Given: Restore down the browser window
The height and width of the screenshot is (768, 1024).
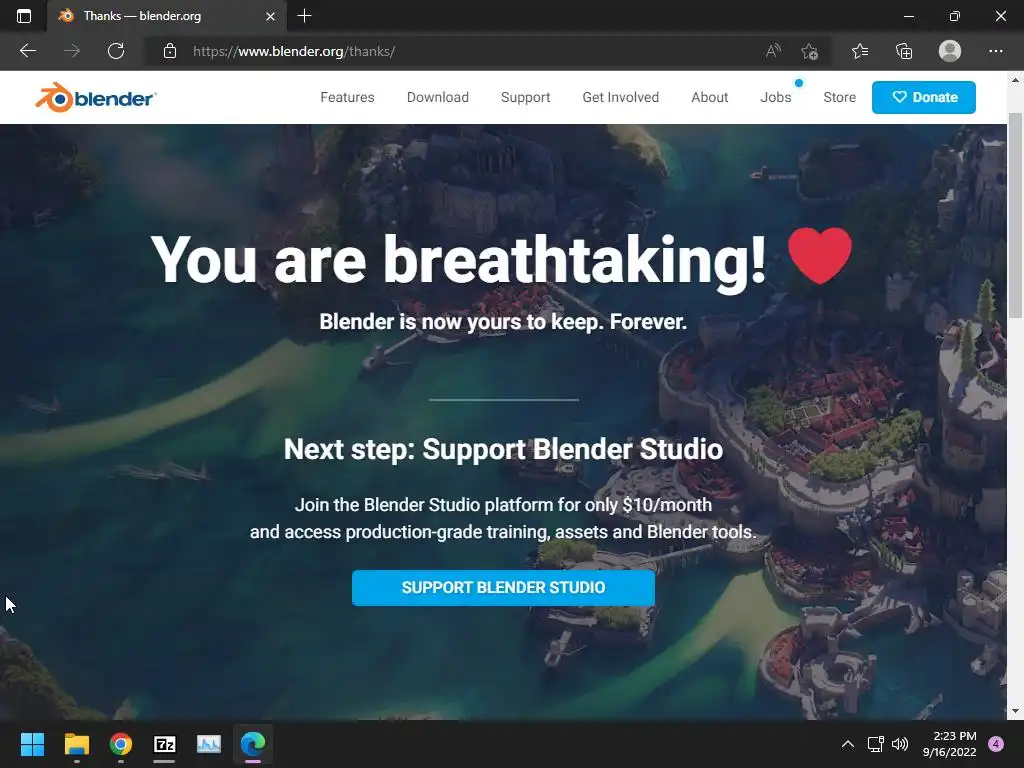Looking at the screenshot, I should tap(955, 16).
